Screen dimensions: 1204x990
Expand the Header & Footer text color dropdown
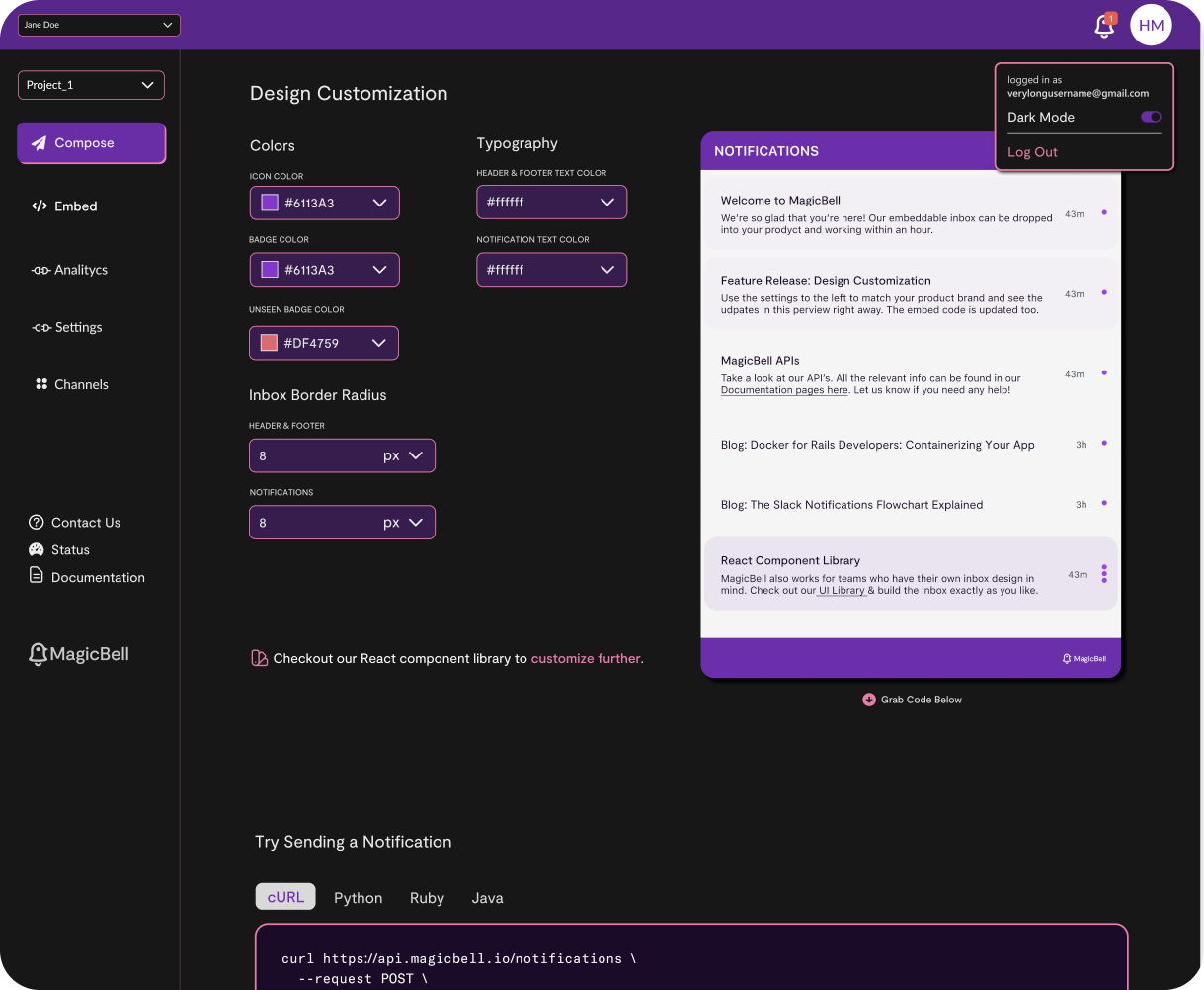point(551,203)
